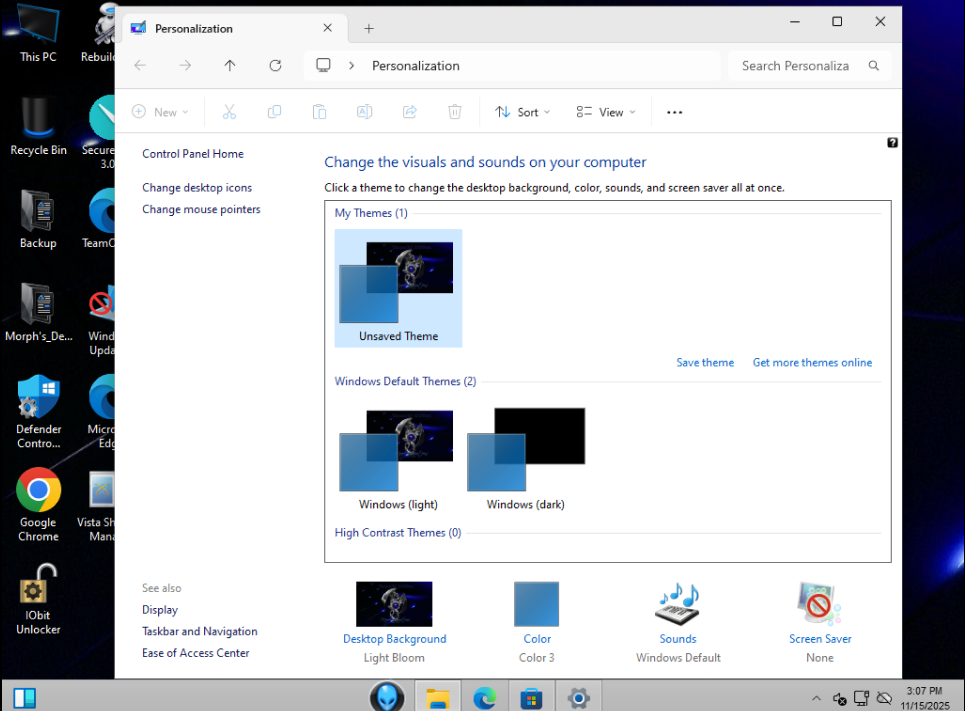Open Change desktop icons link
Viewport: 965px width, 711px height.
coord(197,188)
